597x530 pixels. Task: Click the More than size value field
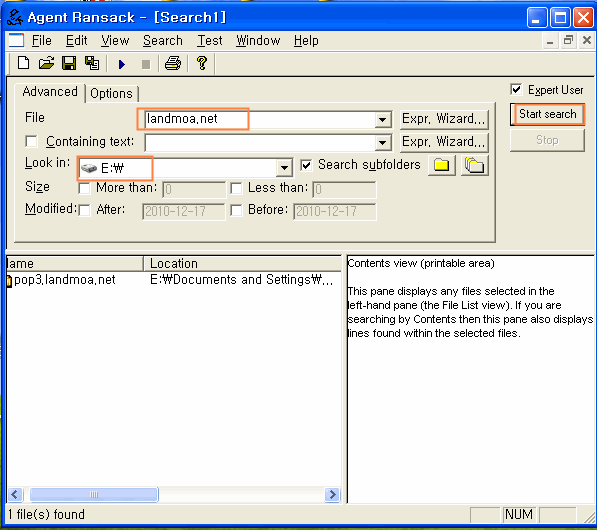click(194, 189)
